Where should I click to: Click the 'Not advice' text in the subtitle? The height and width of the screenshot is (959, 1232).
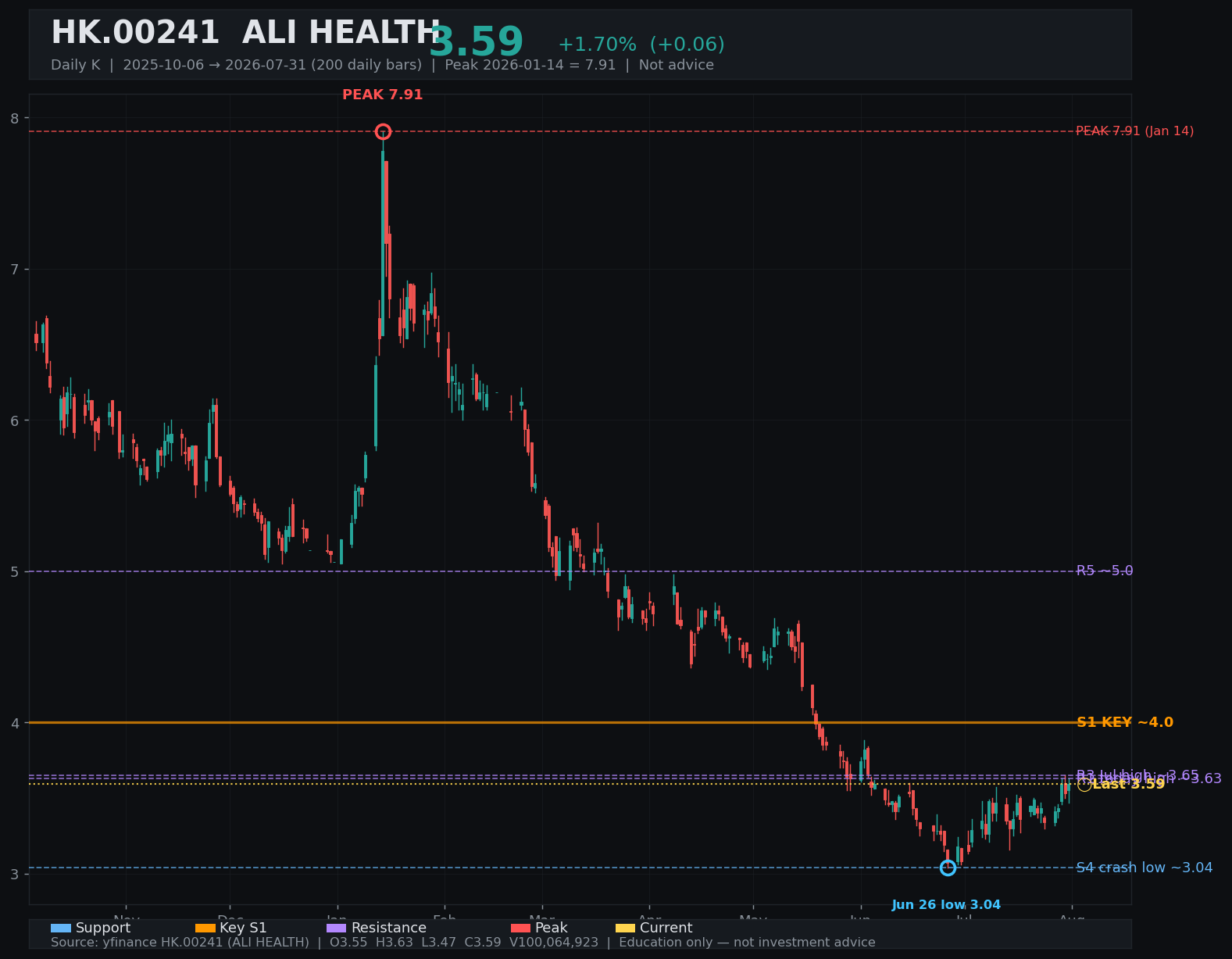[x=677, y=65]
